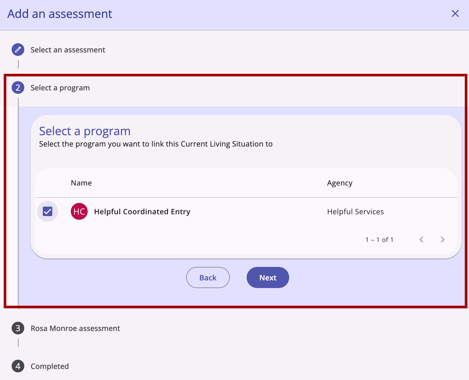This screenshot has width=469, height=380.
Task: Open the Rosa Monroe assessment step label
Action: coord(75,328)
